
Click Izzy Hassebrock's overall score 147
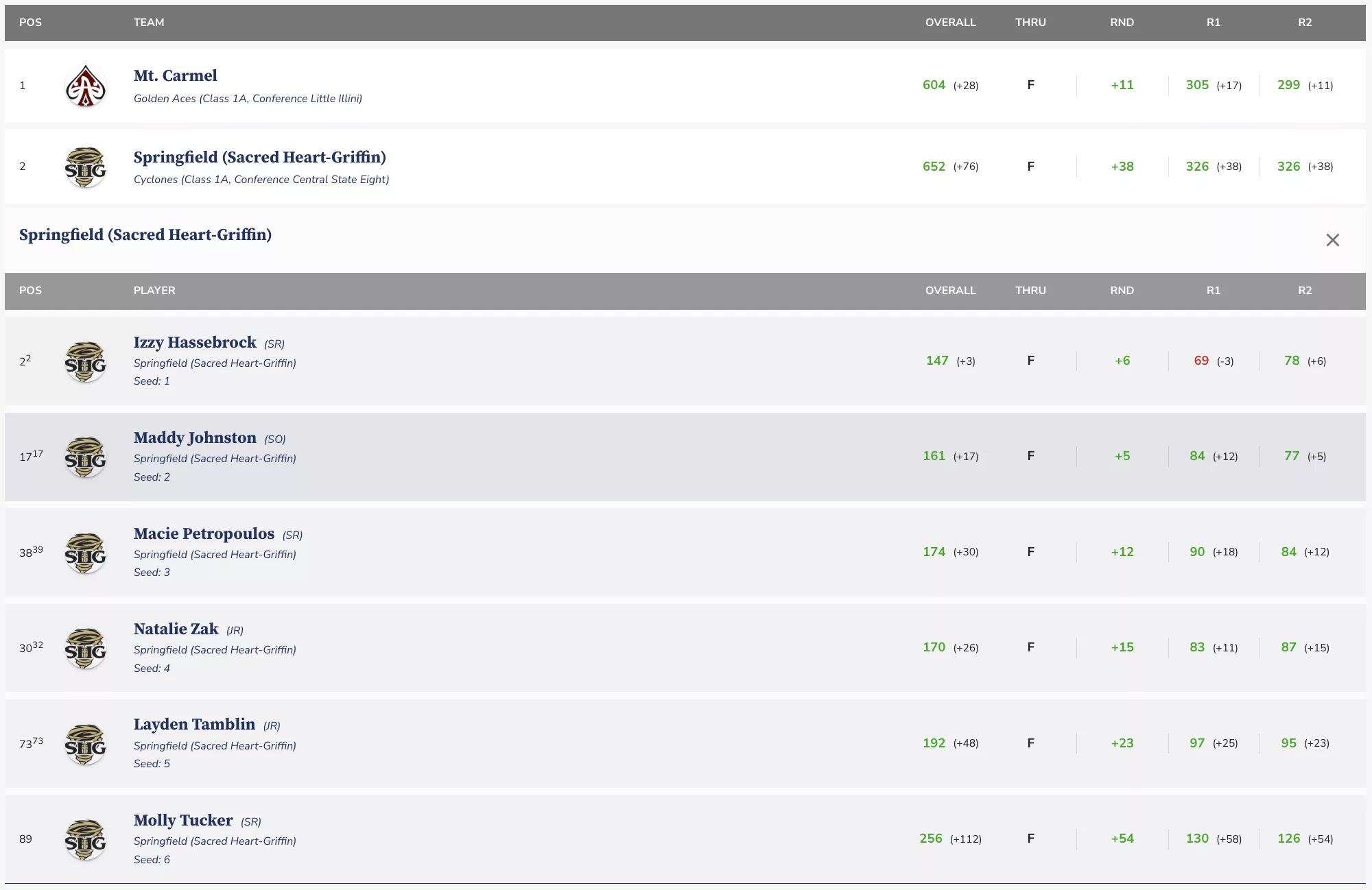point(937,361)
